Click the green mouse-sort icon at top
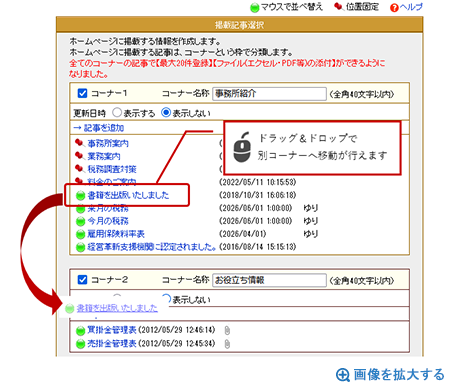The image size is (450, 386). click(x=254, y=7)
